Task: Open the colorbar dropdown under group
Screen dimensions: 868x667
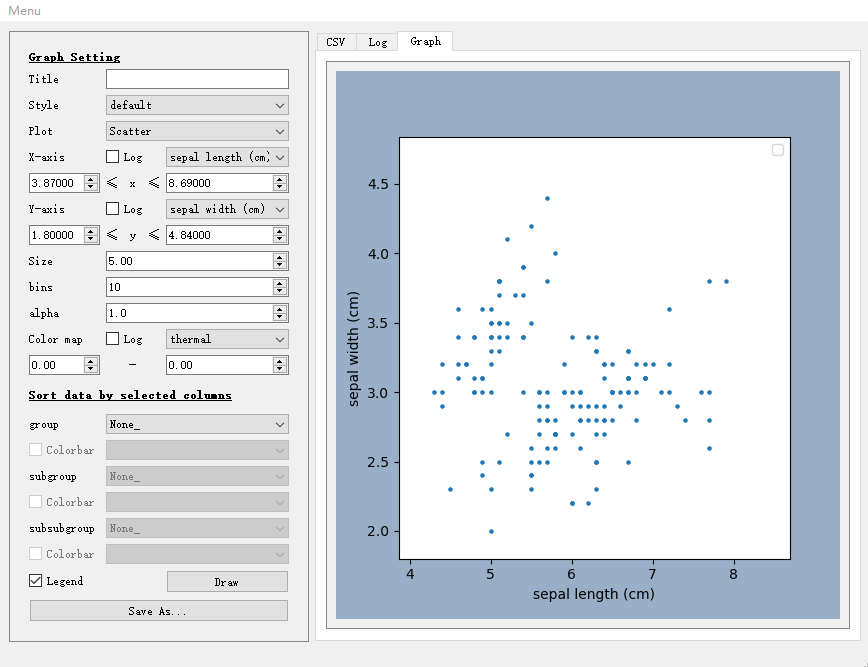Action: [197, 451]
